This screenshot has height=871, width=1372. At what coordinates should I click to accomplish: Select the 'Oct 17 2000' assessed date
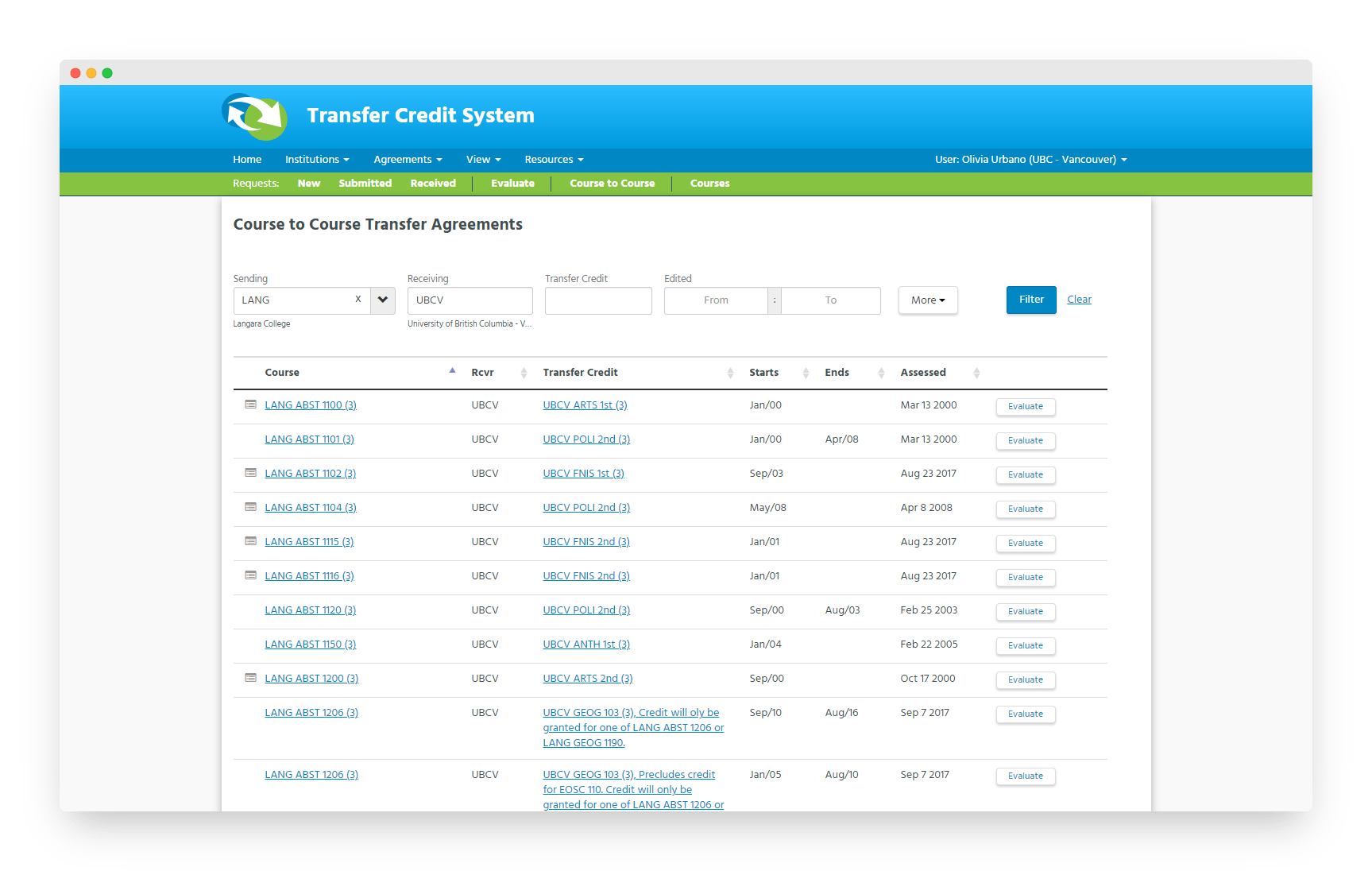pyautogui.click(x=927, y=679)
